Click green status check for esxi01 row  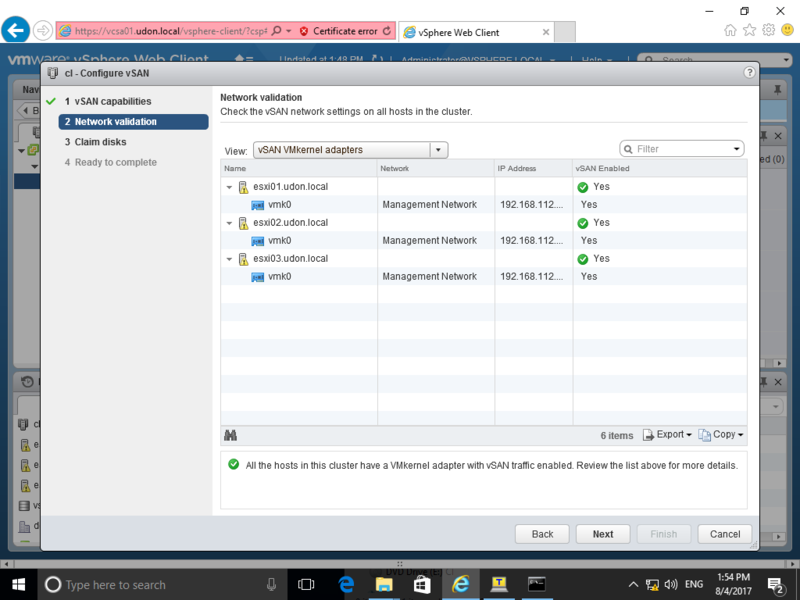coord(583,187)
